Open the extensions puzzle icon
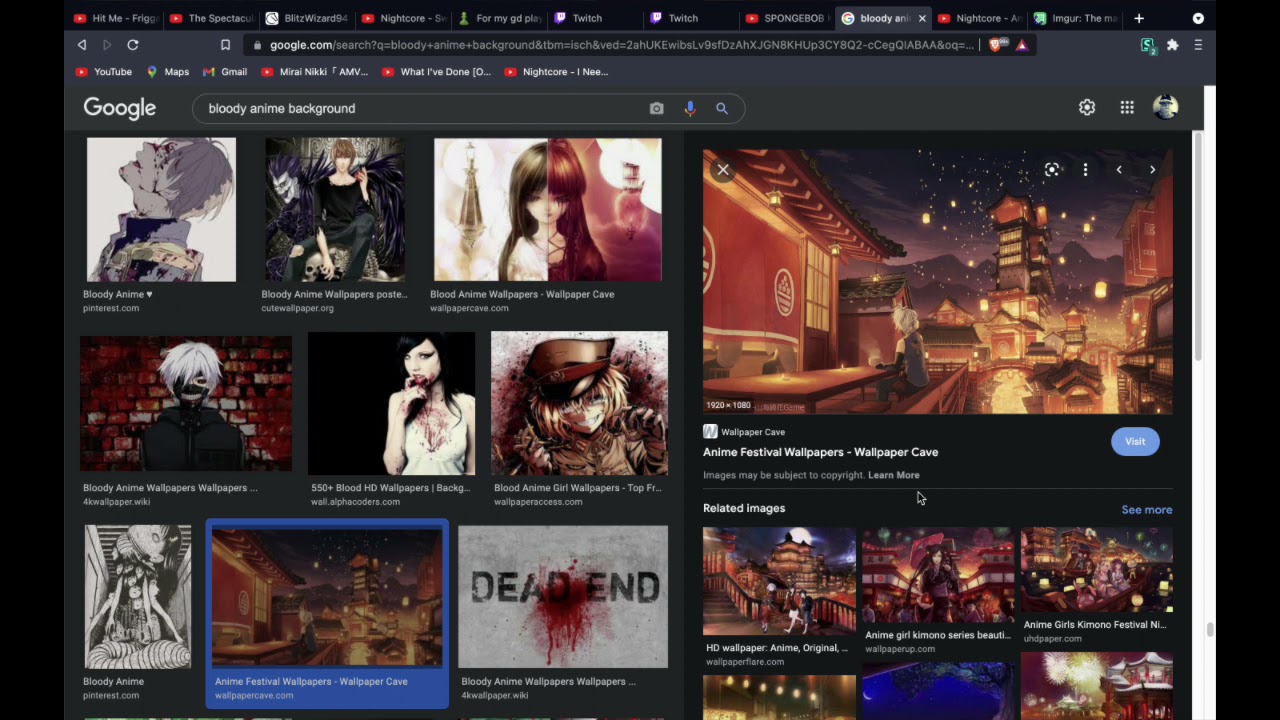Viewport: 1280px width, 720px height. 1172,45
